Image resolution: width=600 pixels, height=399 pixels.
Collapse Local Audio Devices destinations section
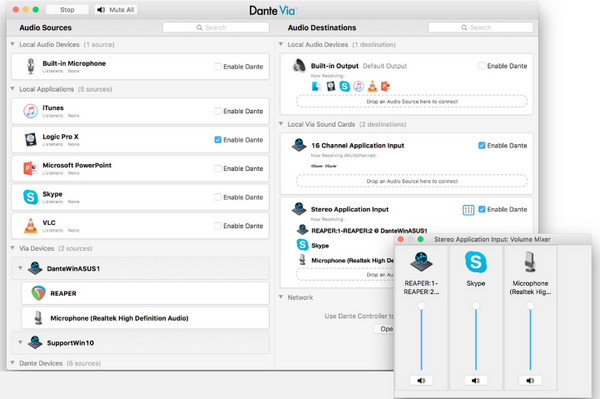coord(281,44)
